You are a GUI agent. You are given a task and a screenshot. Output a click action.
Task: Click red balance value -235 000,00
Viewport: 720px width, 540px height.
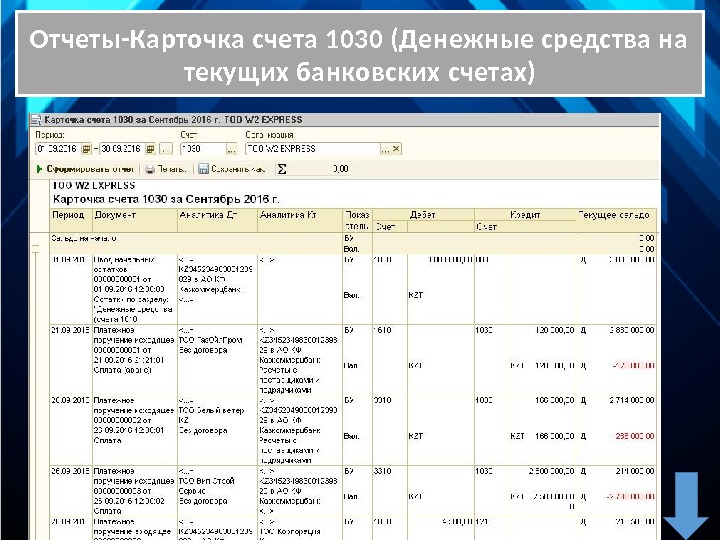(x=634, y=436)
